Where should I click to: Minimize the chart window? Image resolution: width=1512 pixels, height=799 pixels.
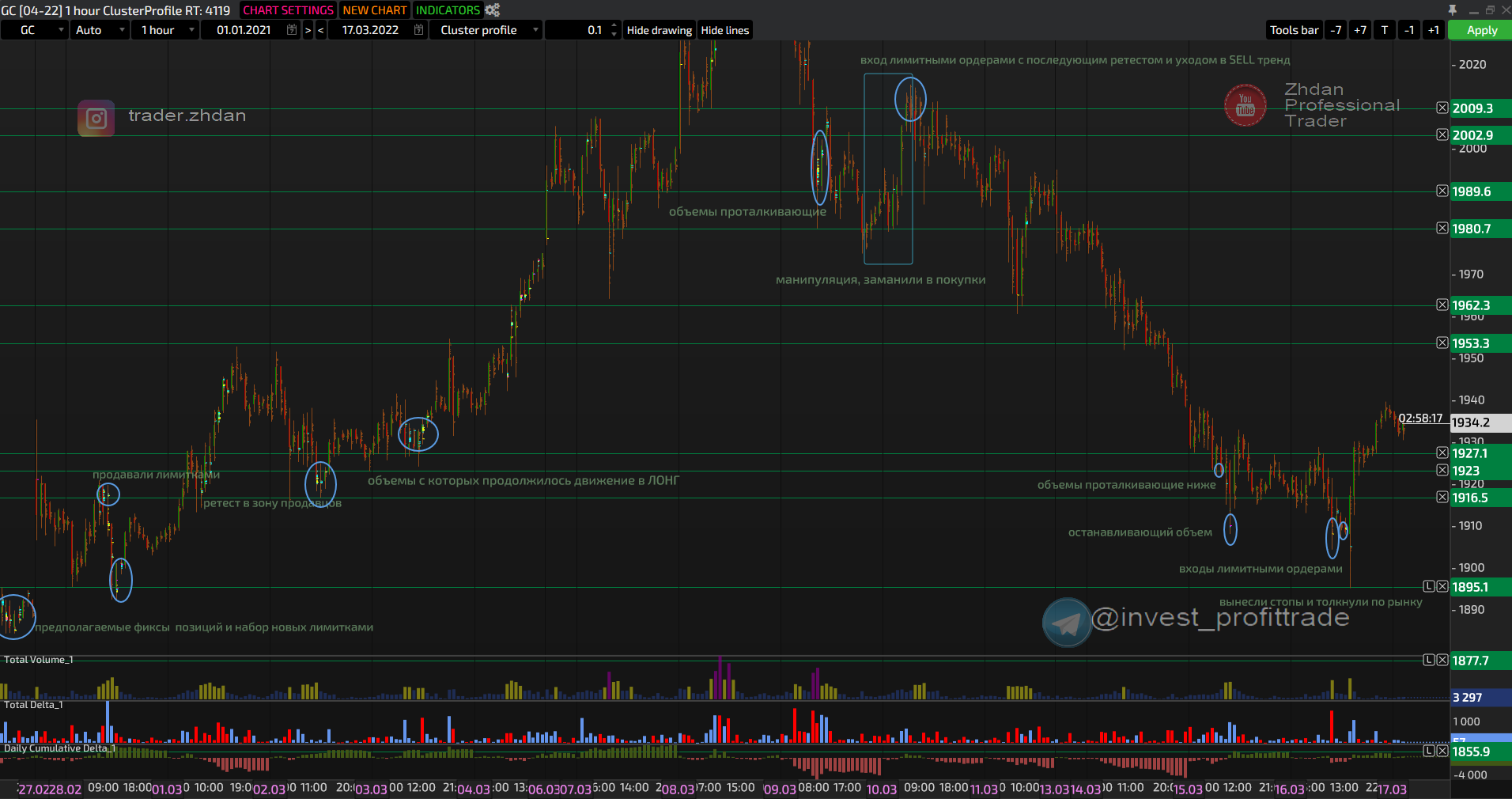[1473, 10]
